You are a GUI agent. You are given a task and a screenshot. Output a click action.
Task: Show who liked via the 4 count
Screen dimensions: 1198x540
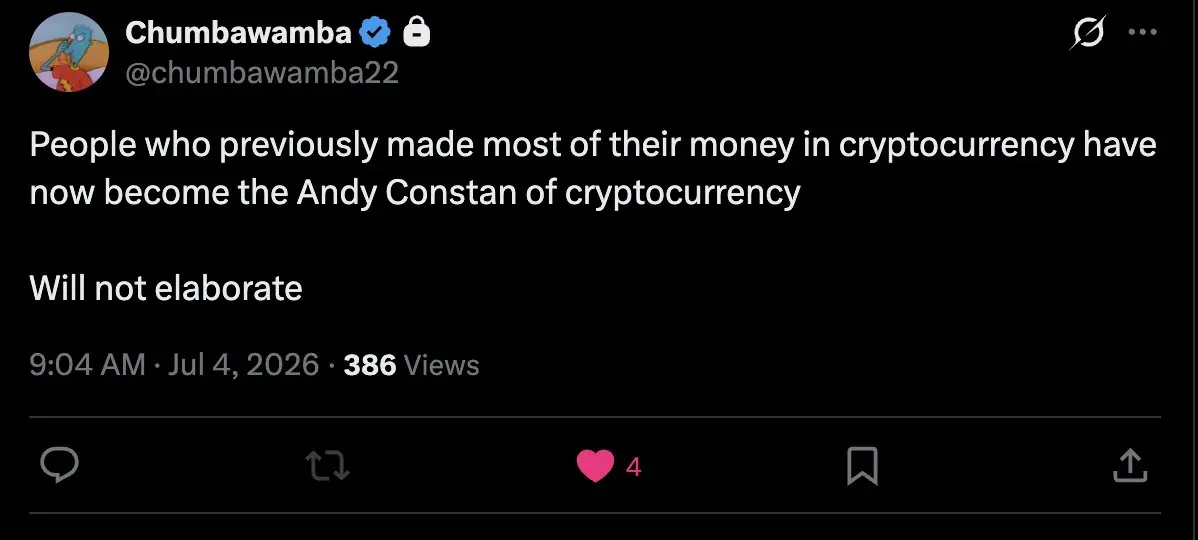click(633, 467)
